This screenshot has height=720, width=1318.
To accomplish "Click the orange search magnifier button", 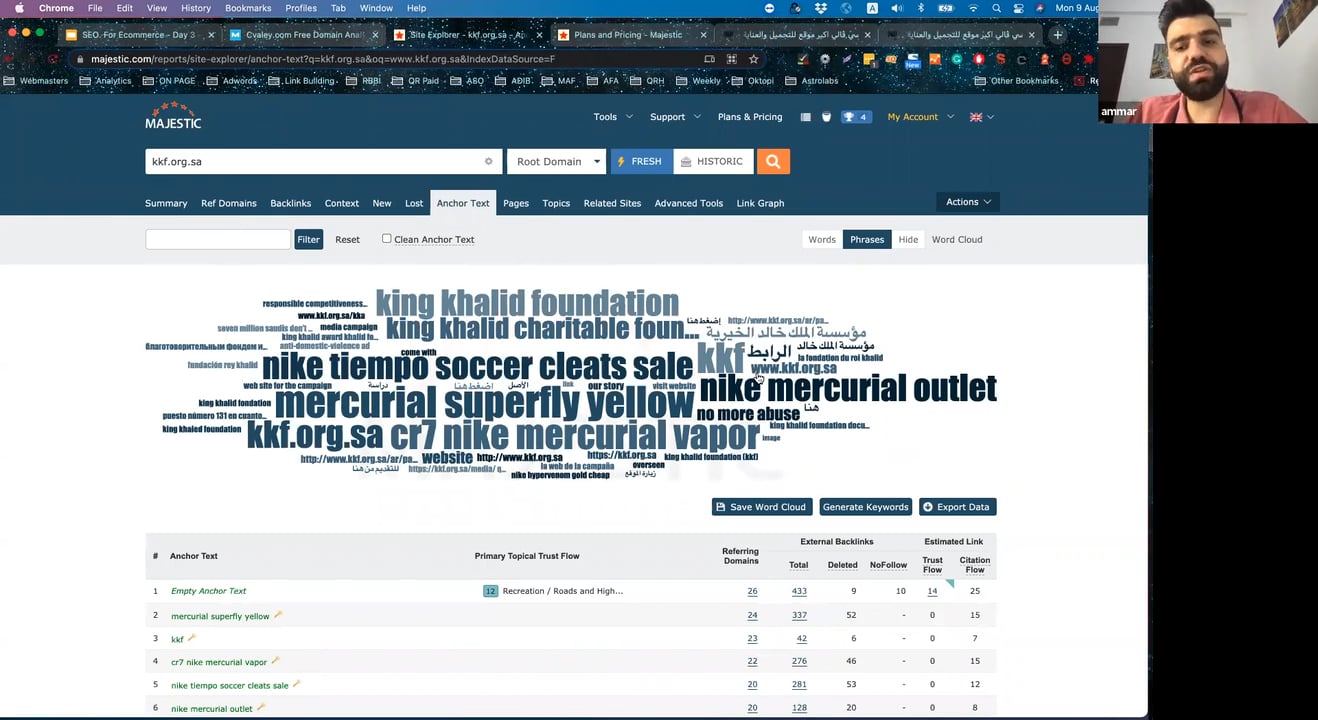I will (773, 161).
